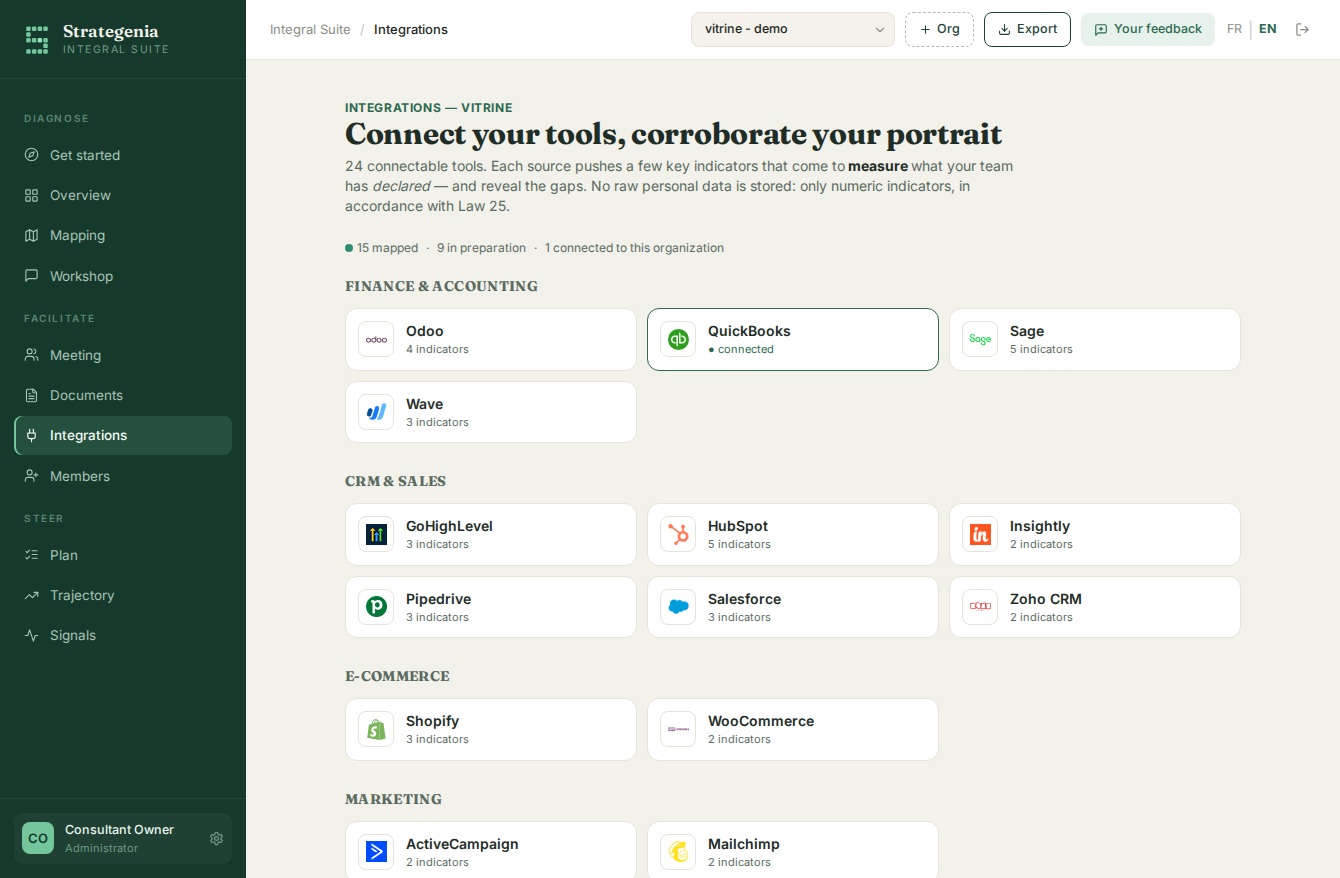1340x878 pixels.
Task: Click the Insightly card title
Action: [1040, 526]
